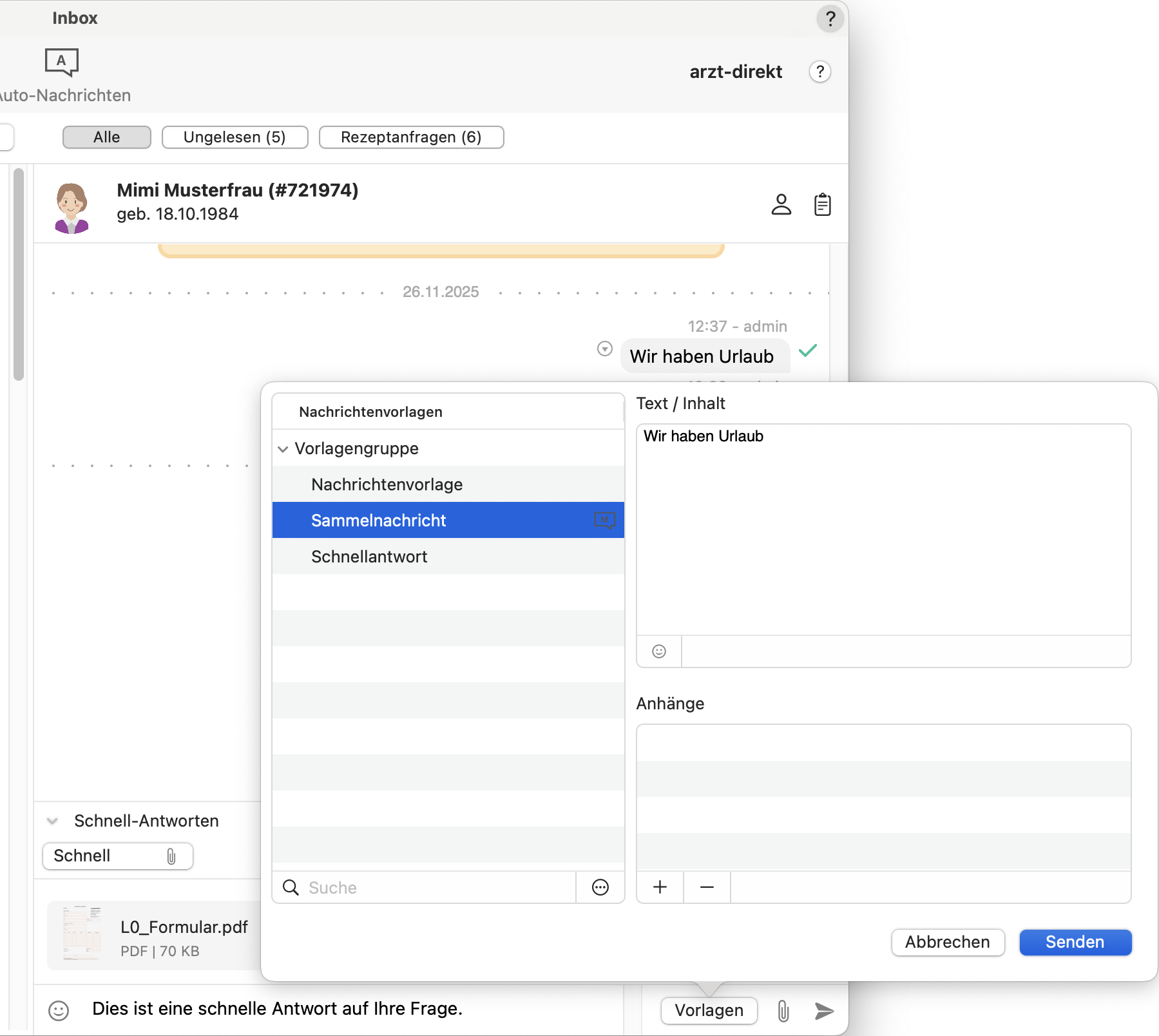
Task: Open the dropdown arrow on Wir haben Urlaub message
Action: pyautogui.click(x=604, y=349)
